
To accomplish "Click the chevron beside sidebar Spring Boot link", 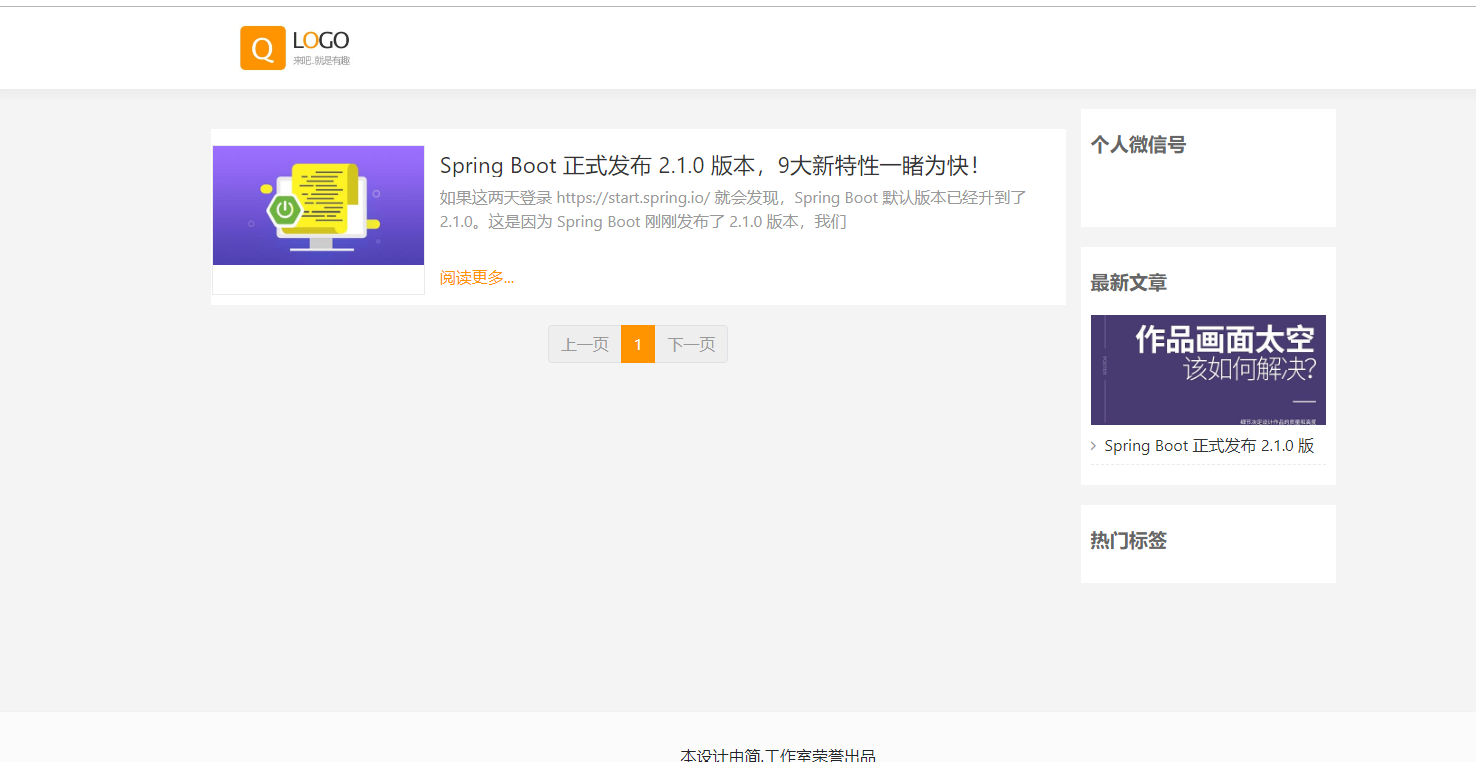I will tap(1094, 446).
